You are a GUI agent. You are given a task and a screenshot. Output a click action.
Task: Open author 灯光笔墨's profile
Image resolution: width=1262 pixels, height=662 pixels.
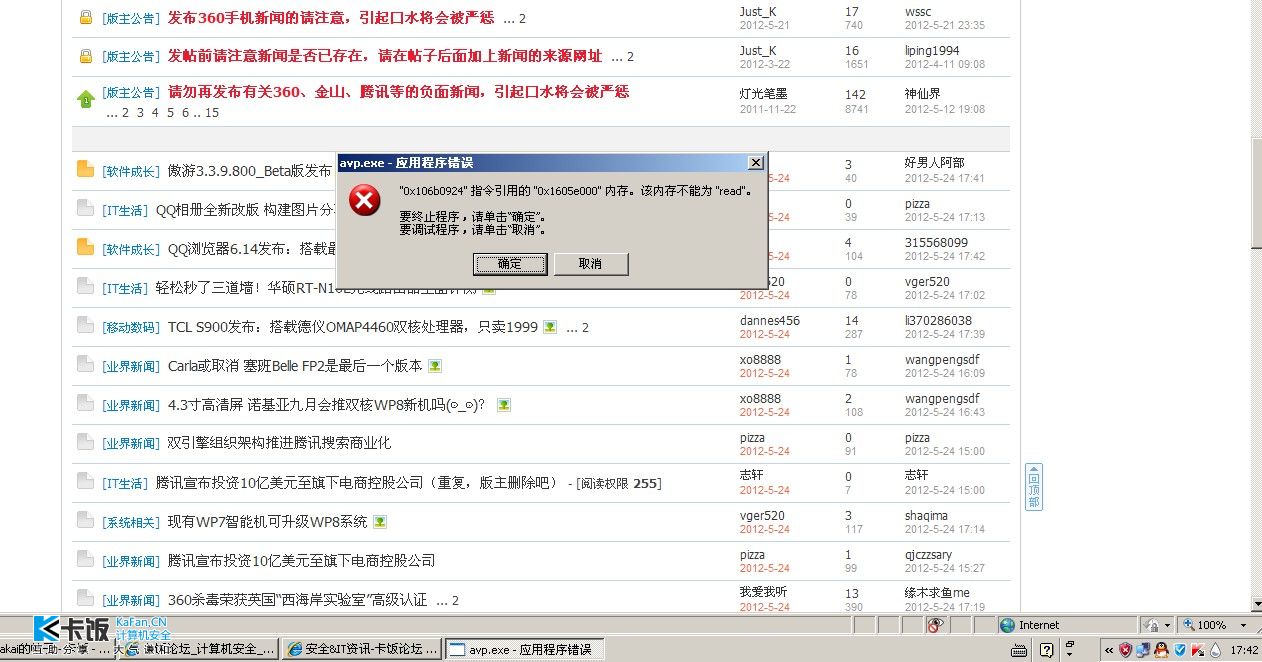[x=764, y=93]
